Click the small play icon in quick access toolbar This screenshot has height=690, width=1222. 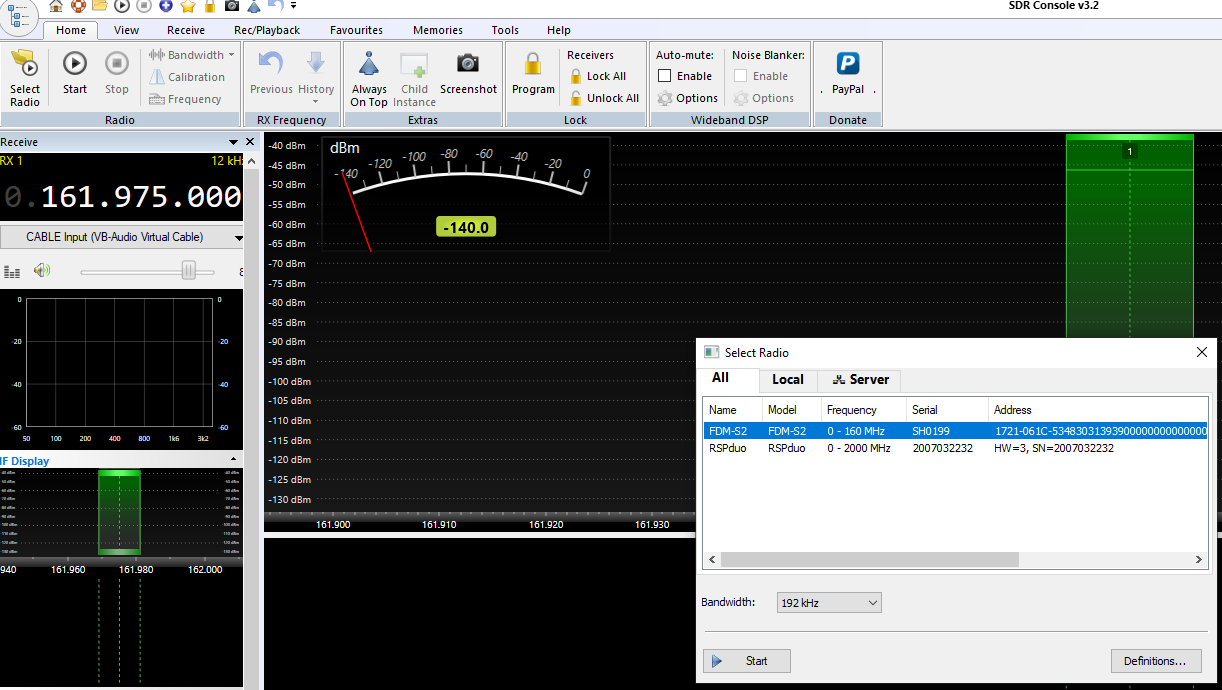point(122,6)
